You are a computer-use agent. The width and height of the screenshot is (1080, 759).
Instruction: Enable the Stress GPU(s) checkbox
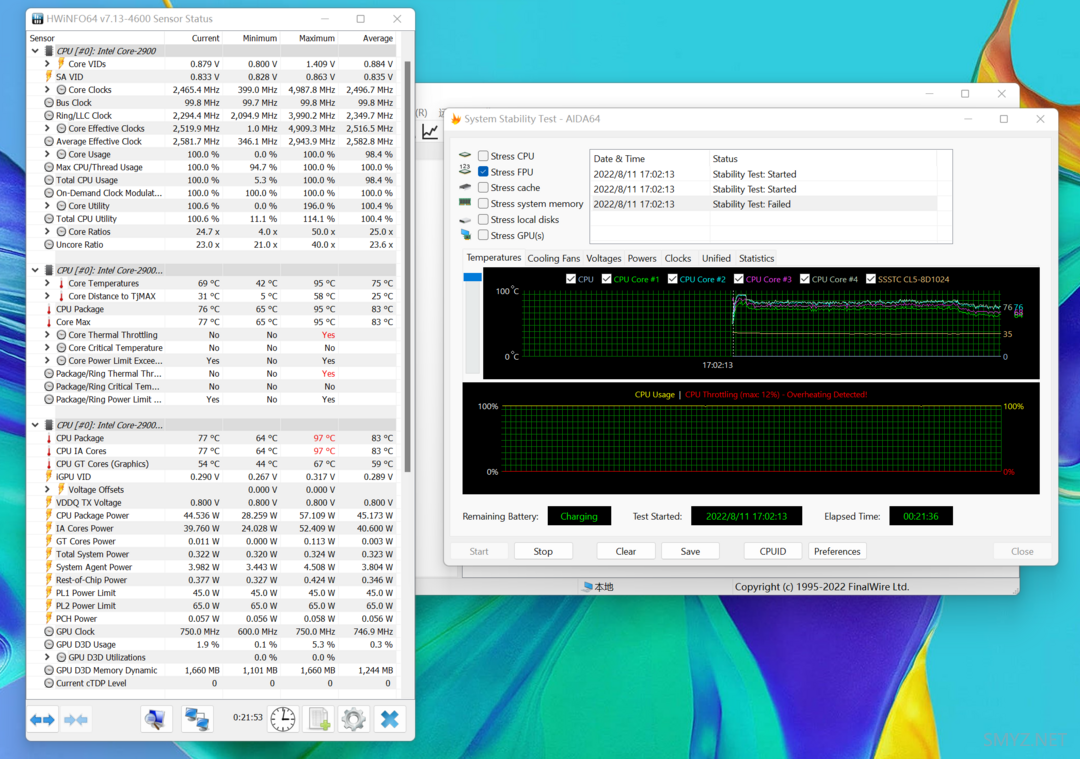pyautogui.click(x=484, y=235)
